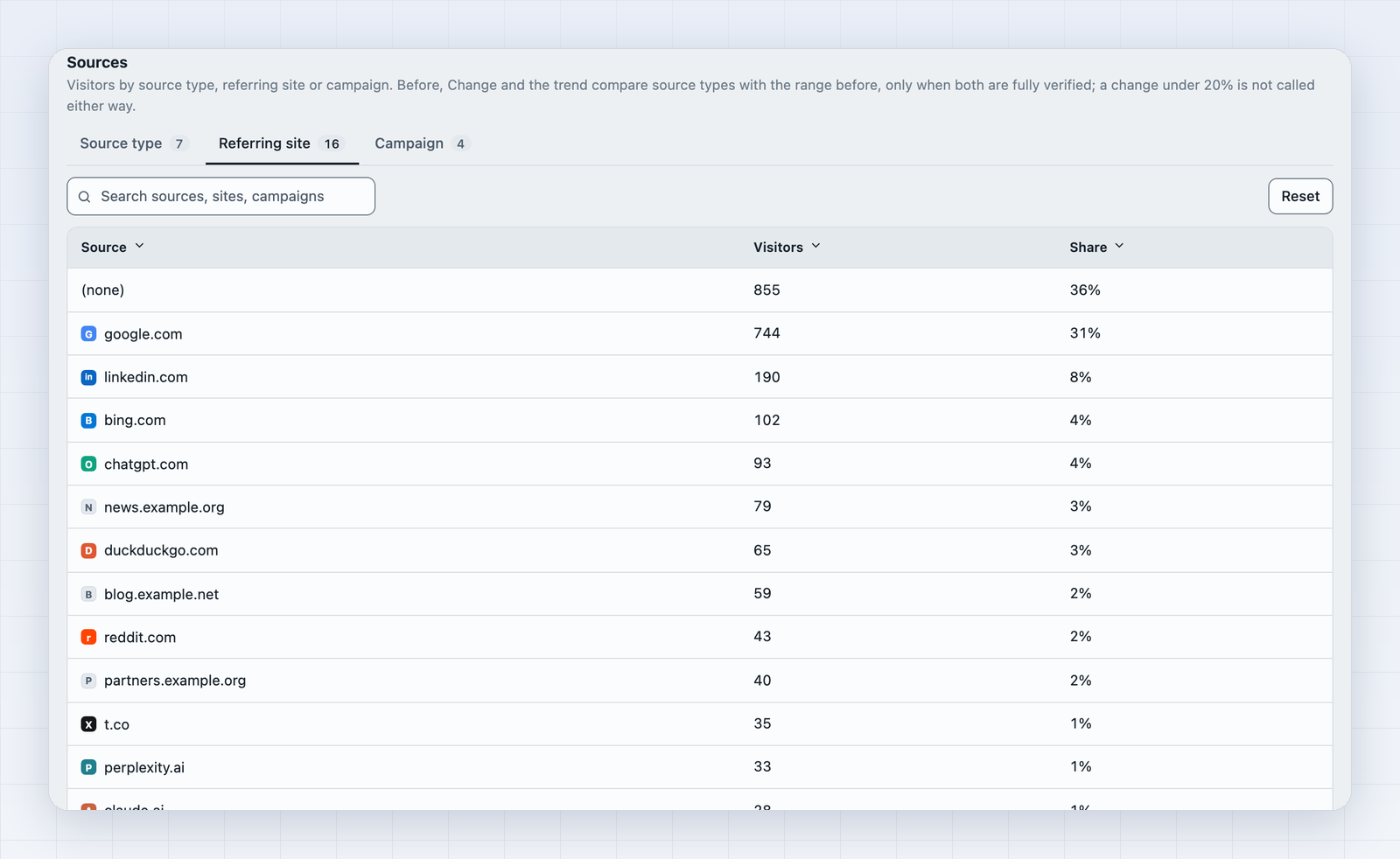Click the perplexity.ai favicon icon

click(88, 767)
